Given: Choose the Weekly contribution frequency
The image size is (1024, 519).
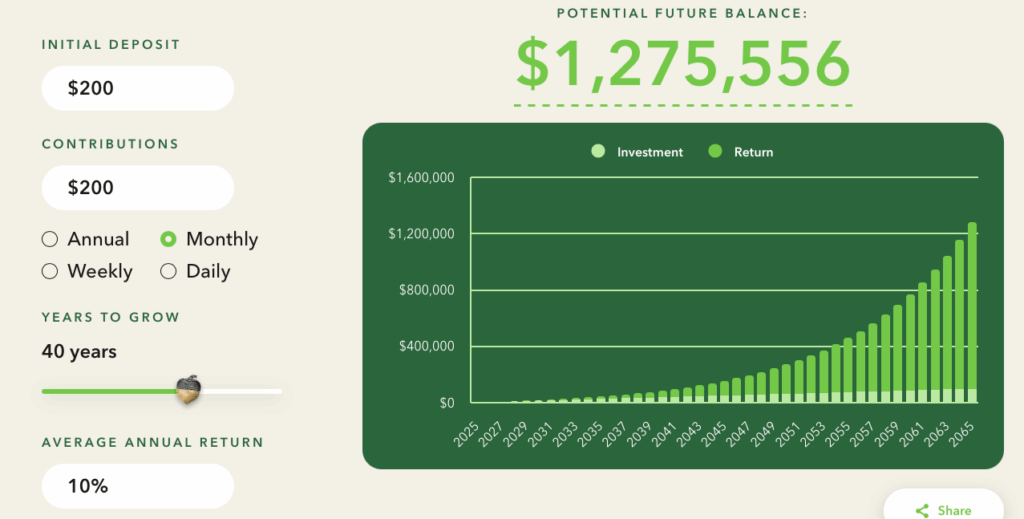Looking at the screenshot, I should pyautogui.click(x=50, y=271).
